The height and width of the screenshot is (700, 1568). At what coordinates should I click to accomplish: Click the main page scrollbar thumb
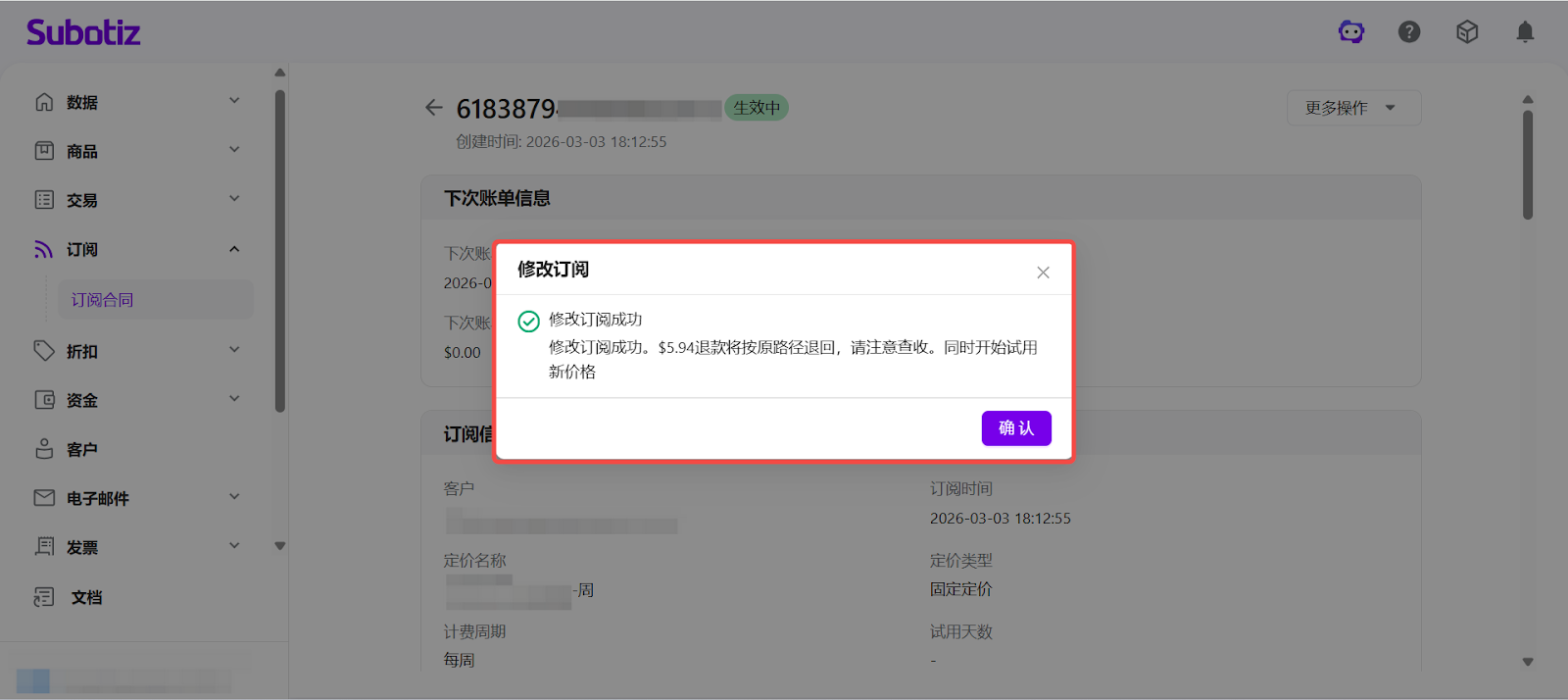pos(1527,165)
